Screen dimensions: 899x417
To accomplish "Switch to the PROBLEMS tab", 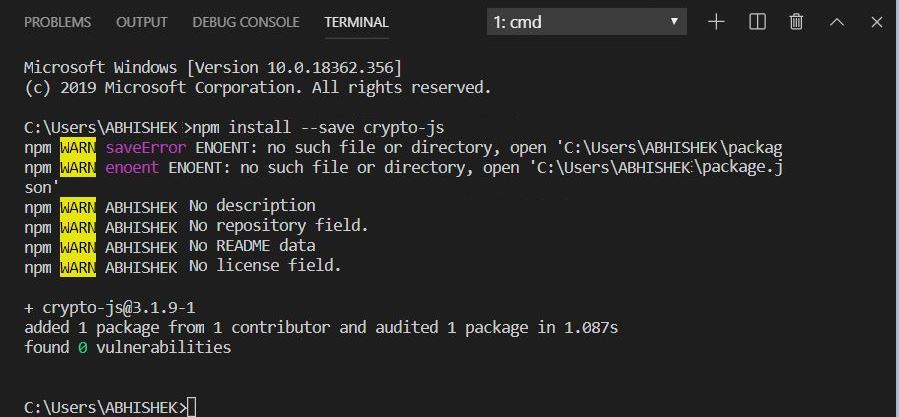I will tap(57, 22).
